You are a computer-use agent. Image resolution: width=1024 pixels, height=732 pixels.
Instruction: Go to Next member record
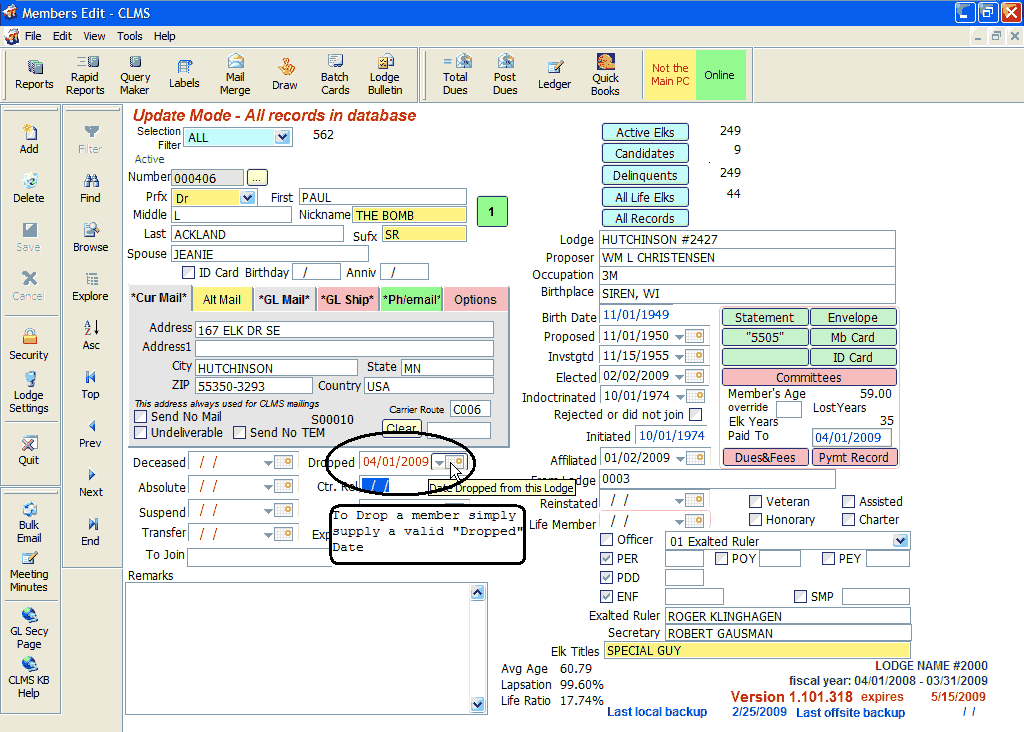[91, 482]
